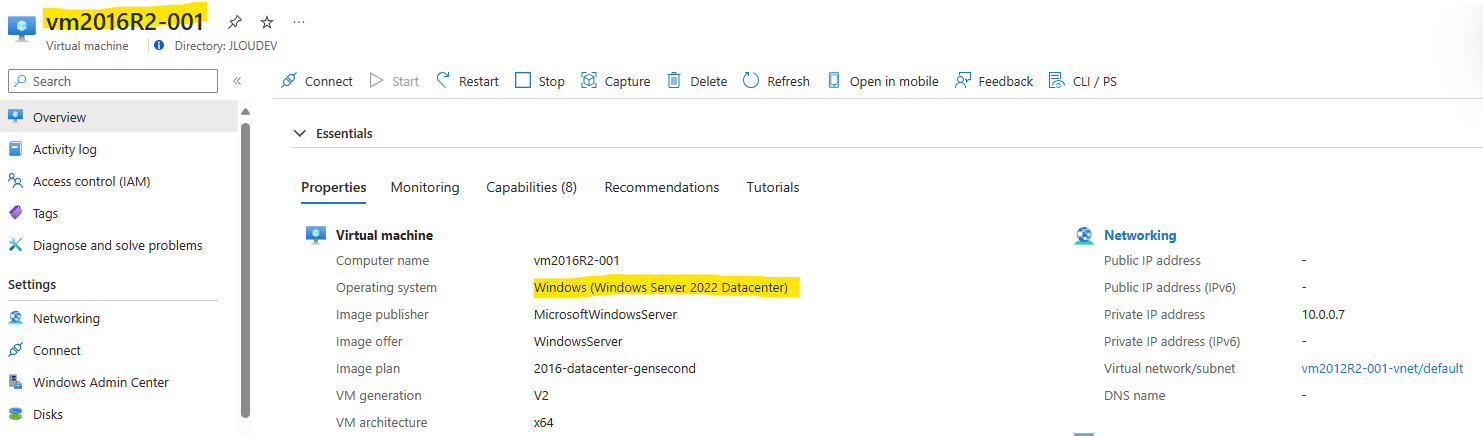1483x436 pixels.
Task: Stop the virtual machine
Action: 540,81
